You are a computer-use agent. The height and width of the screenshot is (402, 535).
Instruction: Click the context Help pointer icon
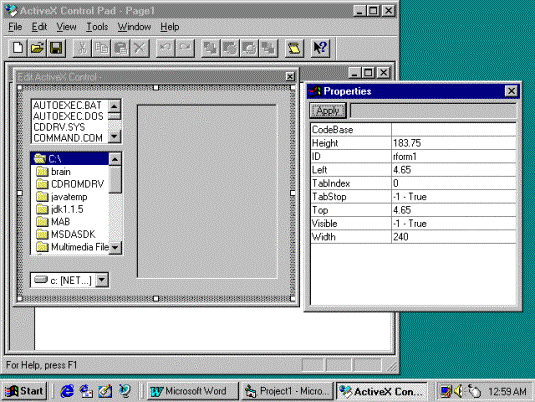[320, 48]
